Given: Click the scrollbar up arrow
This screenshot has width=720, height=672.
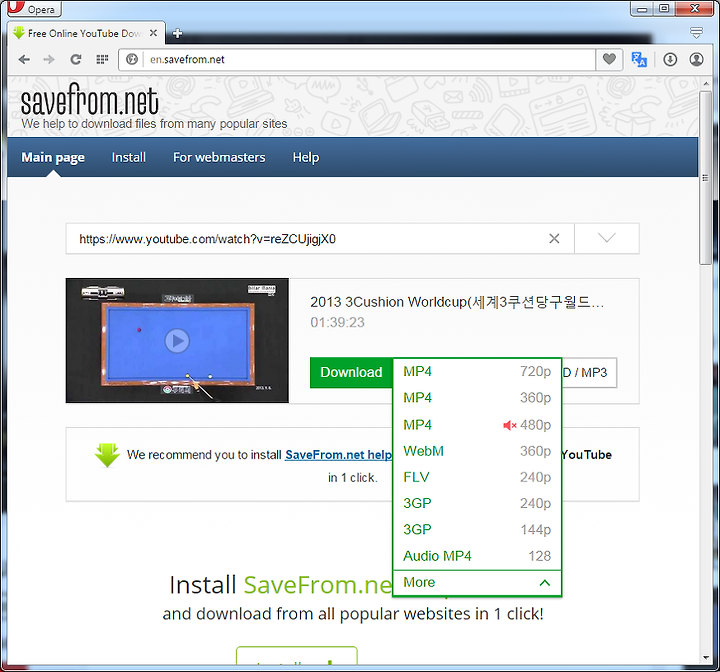Looking at the screenshot, I should [x=706, y=84].
